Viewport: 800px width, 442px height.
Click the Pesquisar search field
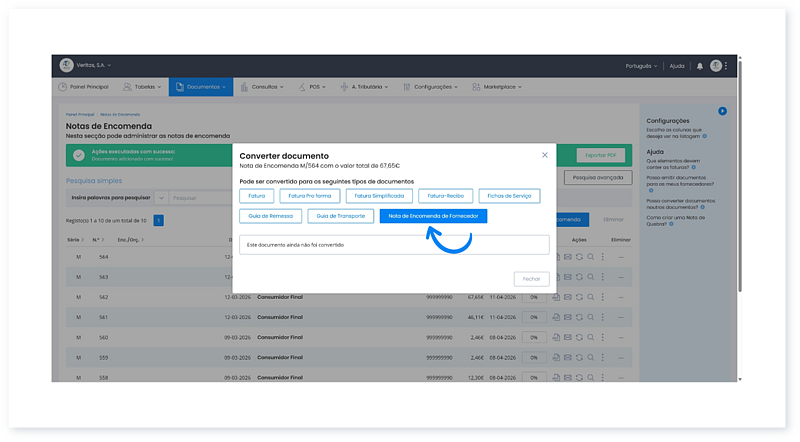pyautogui.click(x=201, y=198)
